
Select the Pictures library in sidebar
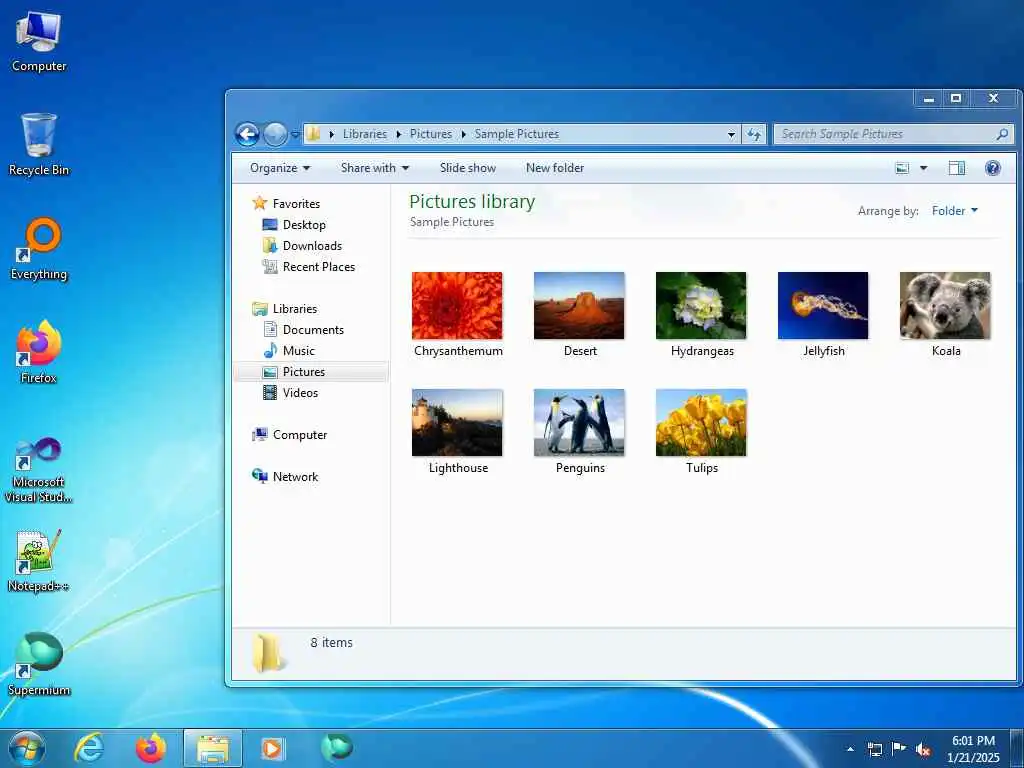pos(304,372)
